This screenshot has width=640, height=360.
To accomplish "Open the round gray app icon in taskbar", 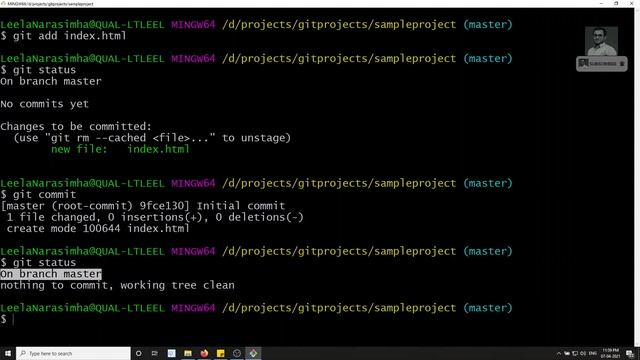I will point(237,353).
